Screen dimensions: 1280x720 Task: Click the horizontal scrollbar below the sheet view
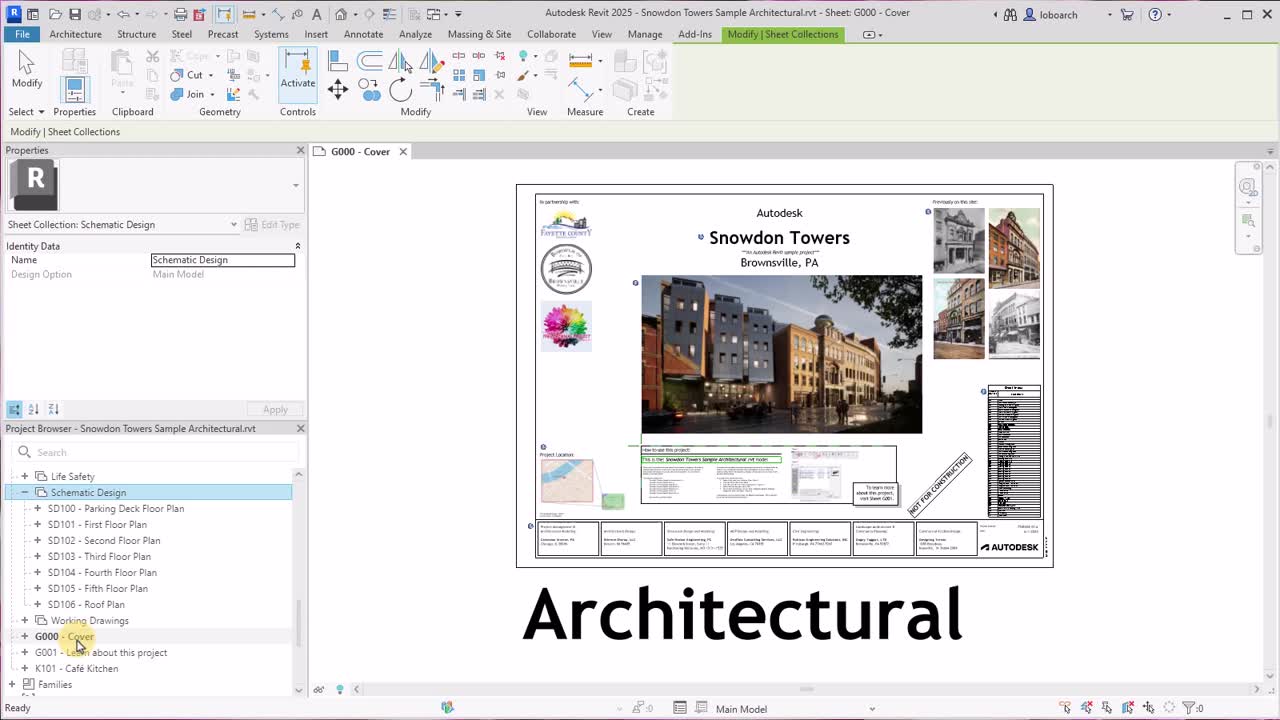(806, 689)
